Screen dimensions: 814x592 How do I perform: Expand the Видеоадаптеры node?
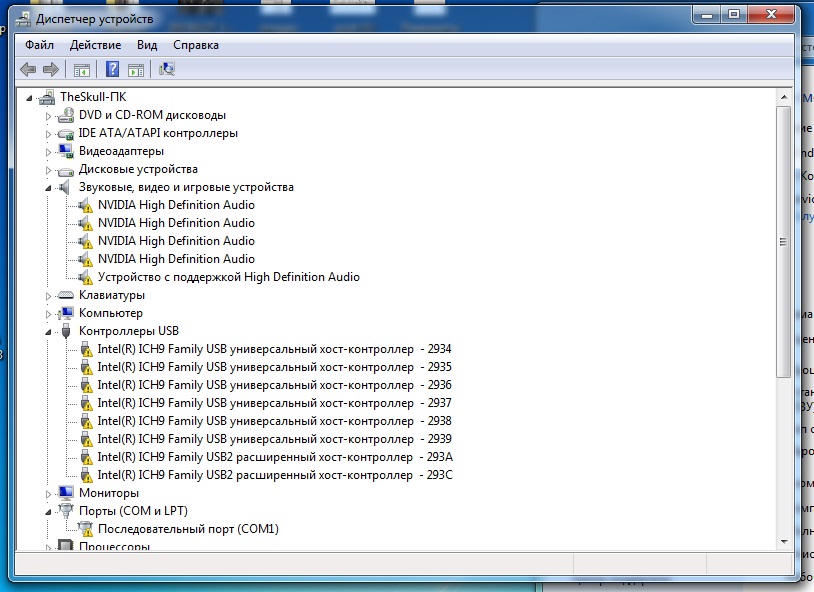tap(48, 152)
